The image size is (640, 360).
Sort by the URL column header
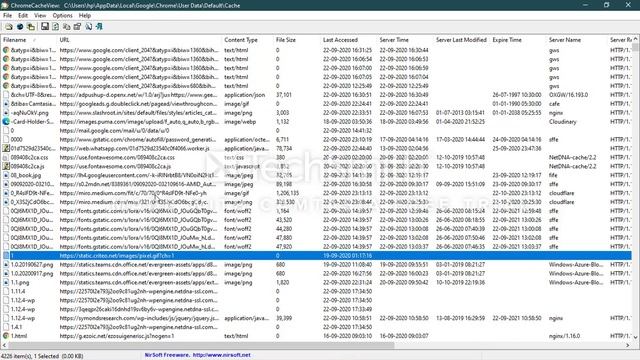pyautogui.click(x=139, y=40)
